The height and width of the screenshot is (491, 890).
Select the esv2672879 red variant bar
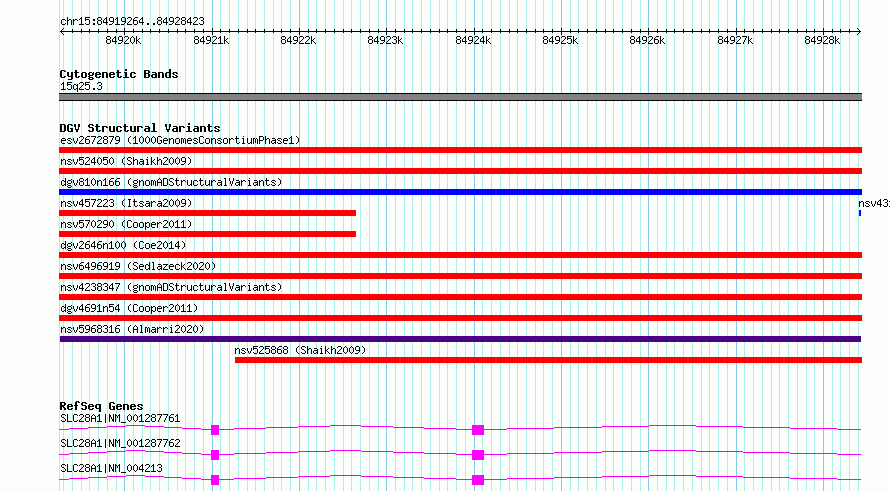(460, 150)
